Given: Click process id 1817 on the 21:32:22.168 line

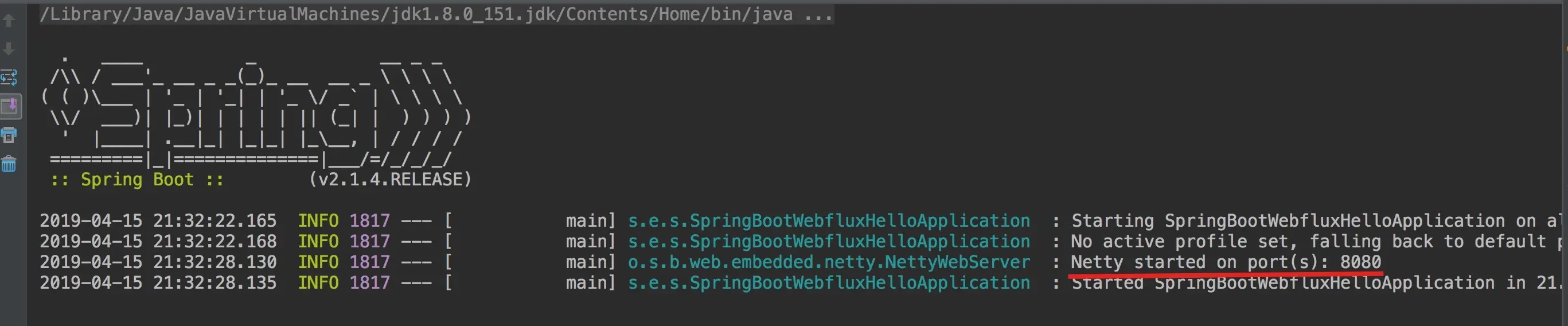Looking at the screenshot, I should (369, 241).
